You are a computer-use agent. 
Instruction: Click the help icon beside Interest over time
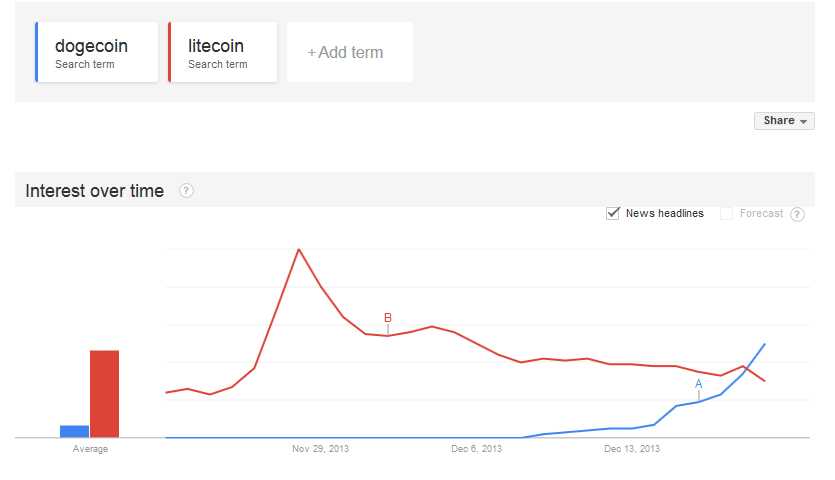click(x=186, y=191)
